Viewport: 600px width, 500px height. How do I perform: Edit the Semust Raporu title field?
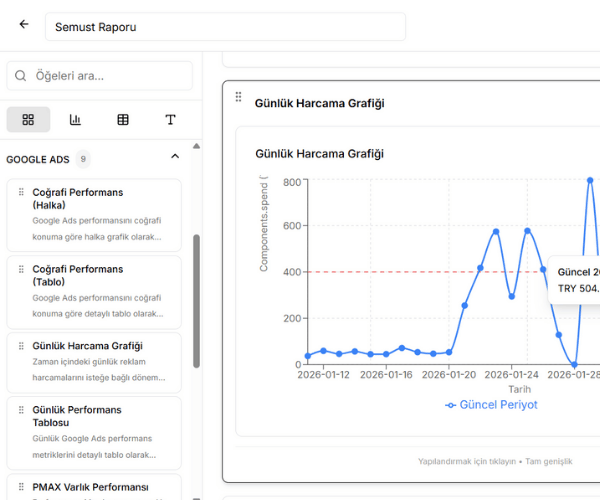tap(225, 27)
